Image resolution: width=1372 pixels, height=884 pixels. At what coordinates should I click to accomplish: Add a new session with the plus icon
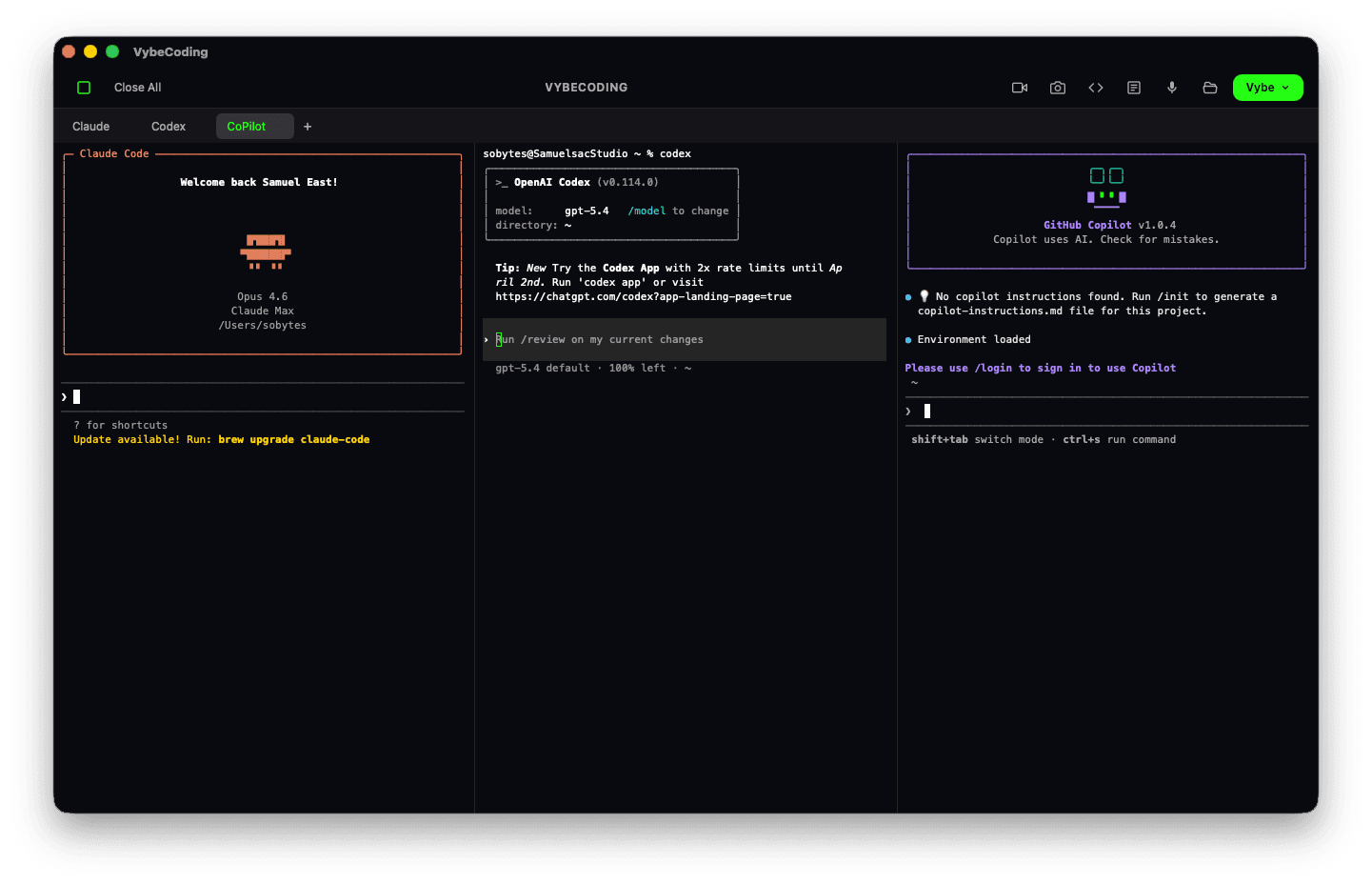tap(308, 126)
